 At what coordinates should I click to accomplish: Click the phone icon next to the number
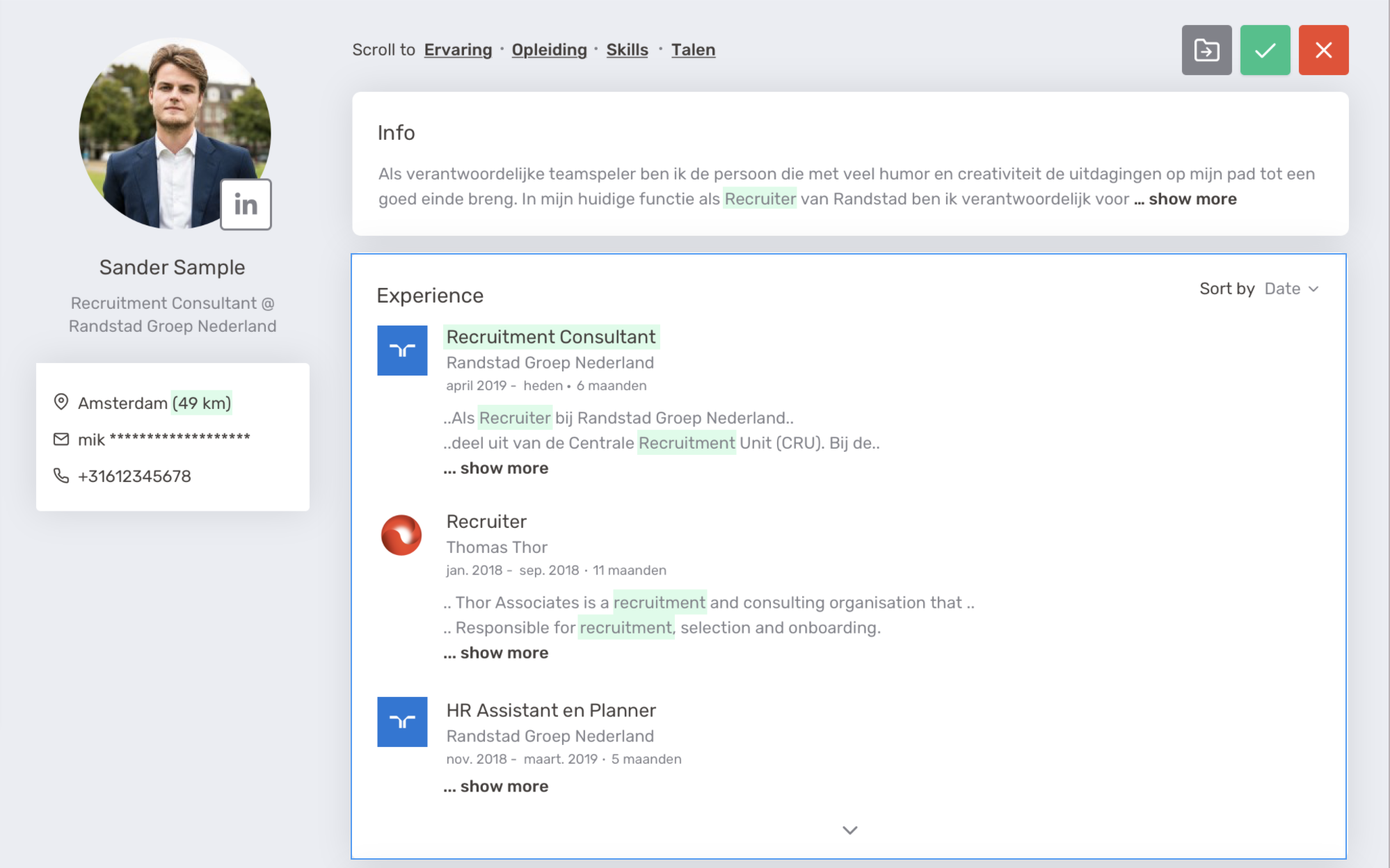(61, 476)
